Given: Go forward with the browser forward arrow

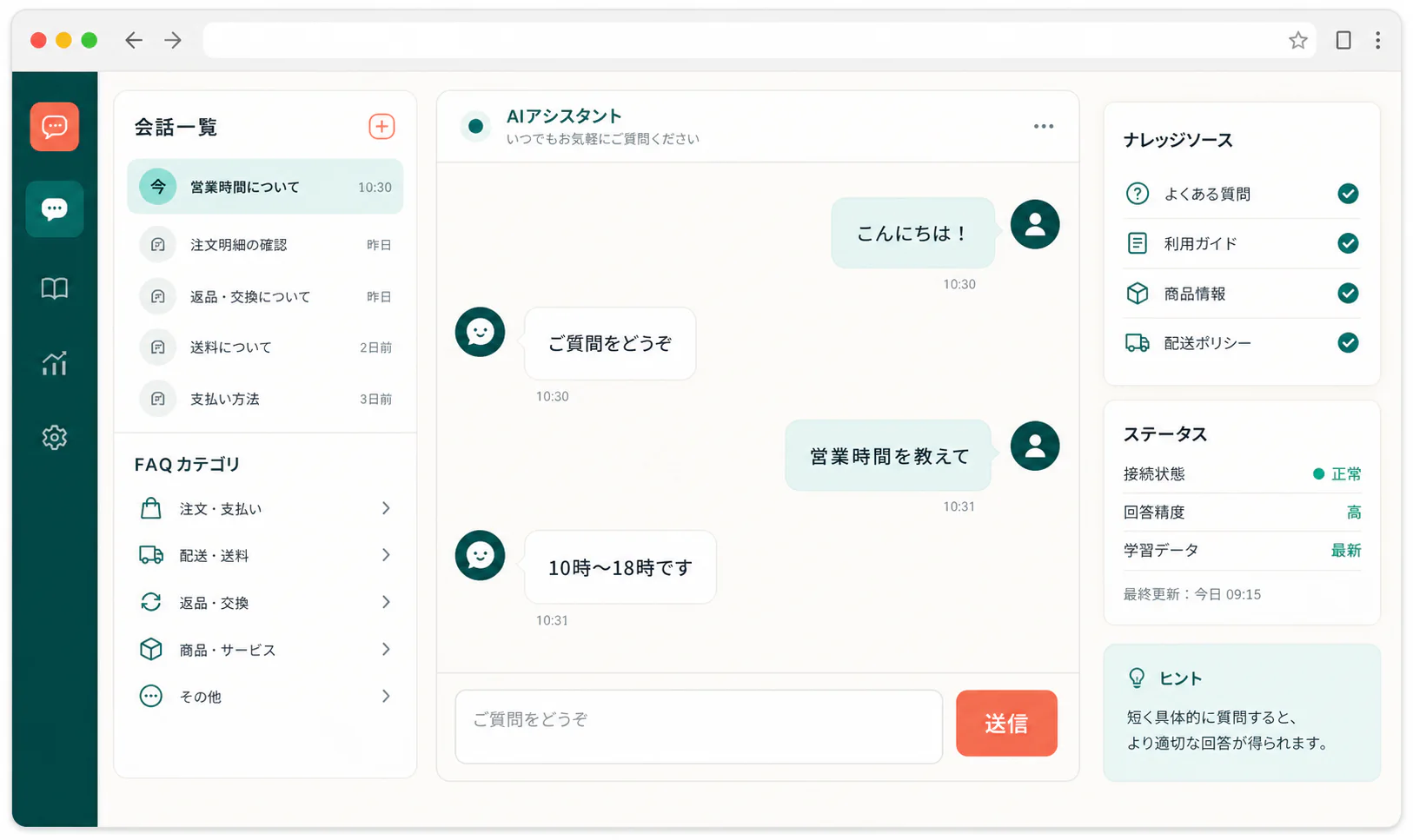Looking at the screenshot, I should point(173,40).
